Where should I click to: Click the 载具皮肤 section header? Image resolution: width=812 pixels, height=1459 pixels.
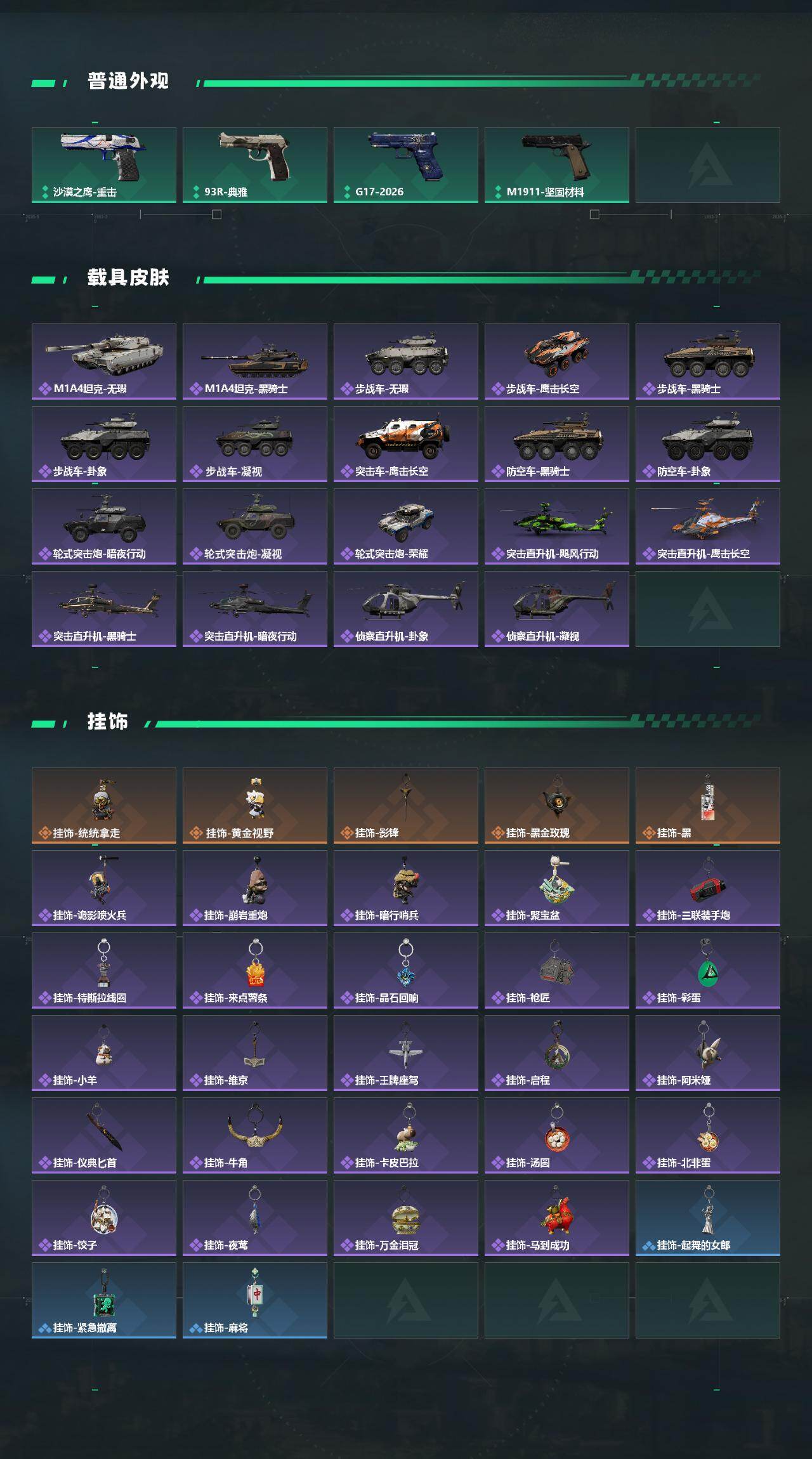[128, 277]
